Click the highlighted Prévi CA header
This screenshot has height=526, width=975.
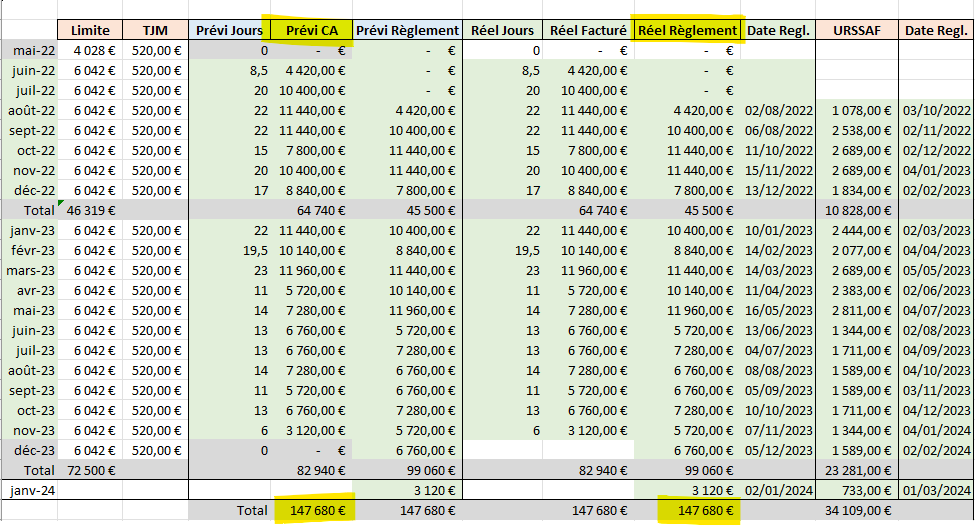click(311, 30)
